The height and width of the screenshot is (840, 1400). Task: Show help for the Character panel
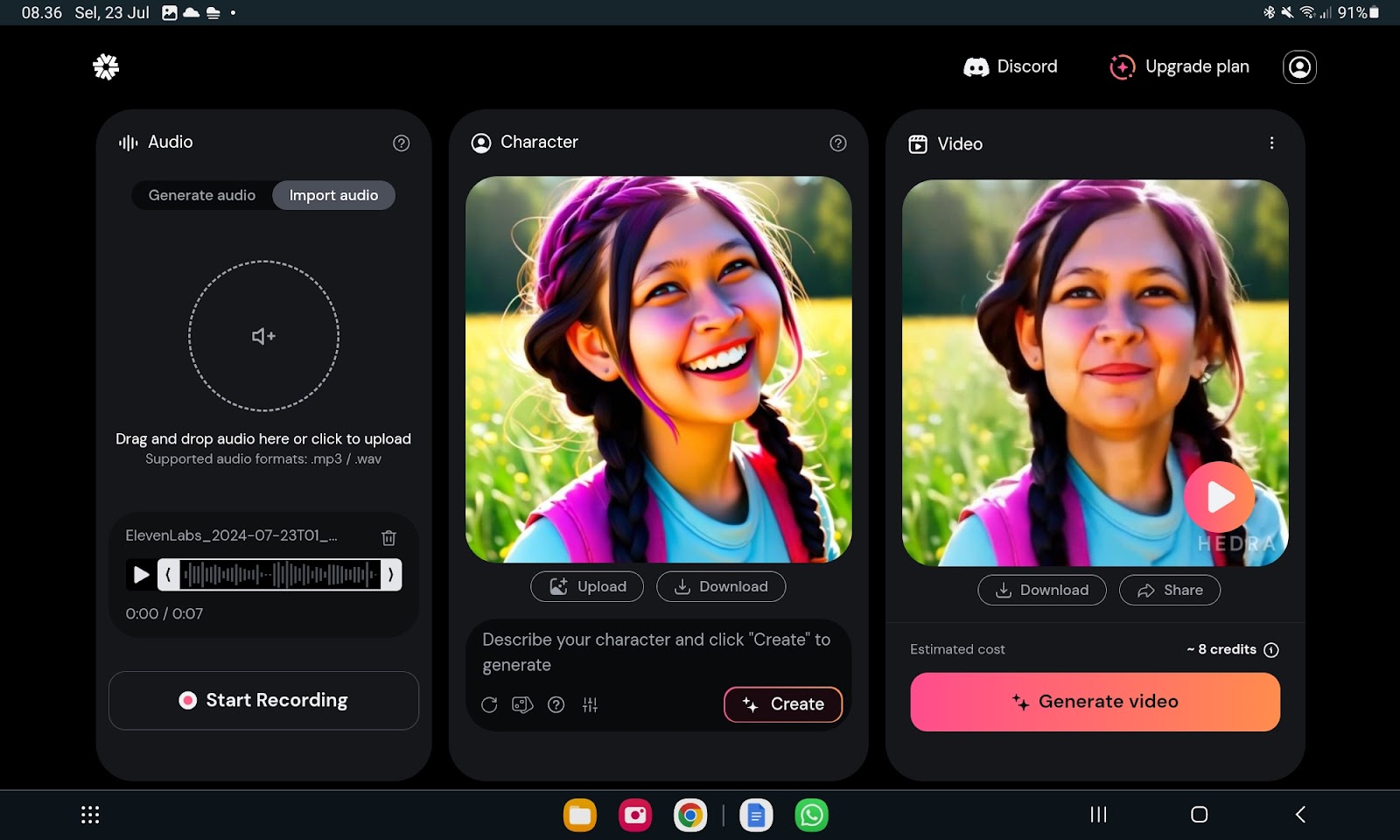coord(837,143)
